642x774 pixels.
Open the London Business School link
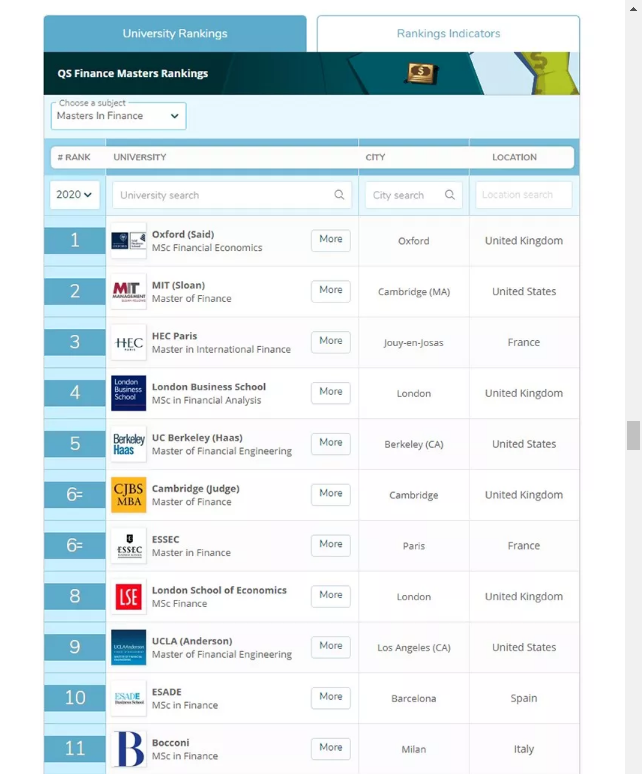point(209,387)
